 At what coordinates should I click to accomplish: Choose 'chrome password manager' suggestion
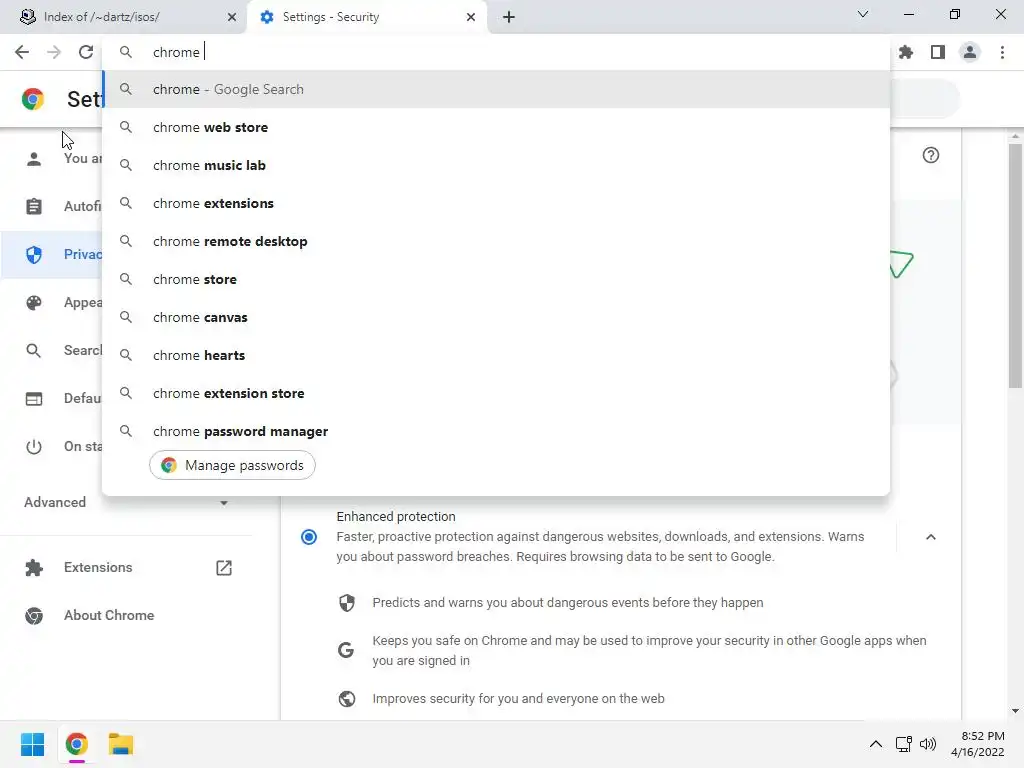(x=496, y=431)
